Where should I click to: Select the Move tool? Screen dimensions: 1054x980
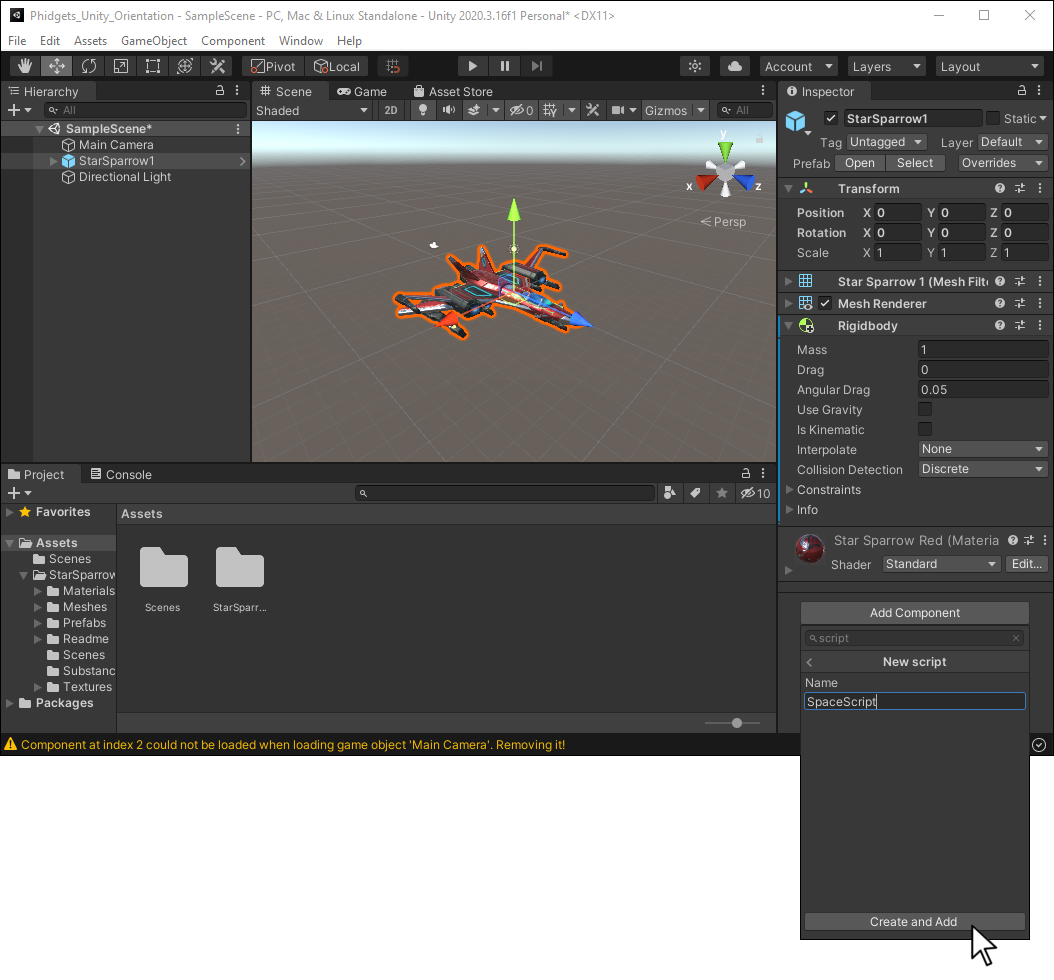56,66
